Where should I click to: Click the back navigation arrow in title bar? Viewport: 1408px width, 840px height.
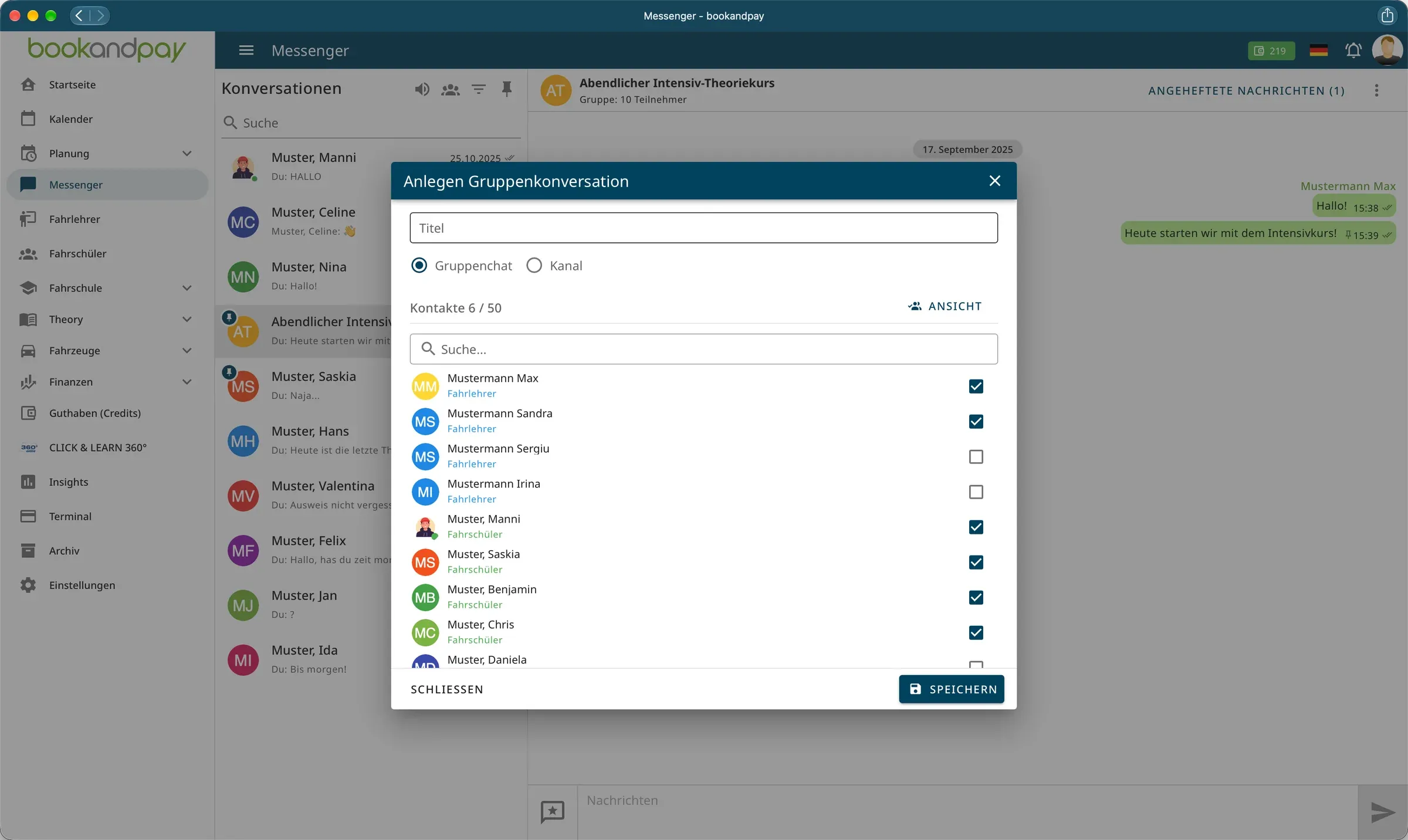[x=80, y=15]
